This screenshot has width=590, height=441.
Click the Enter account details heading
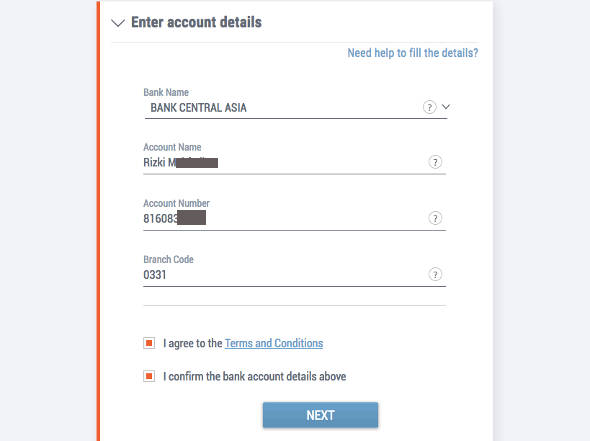click(196, 22)
